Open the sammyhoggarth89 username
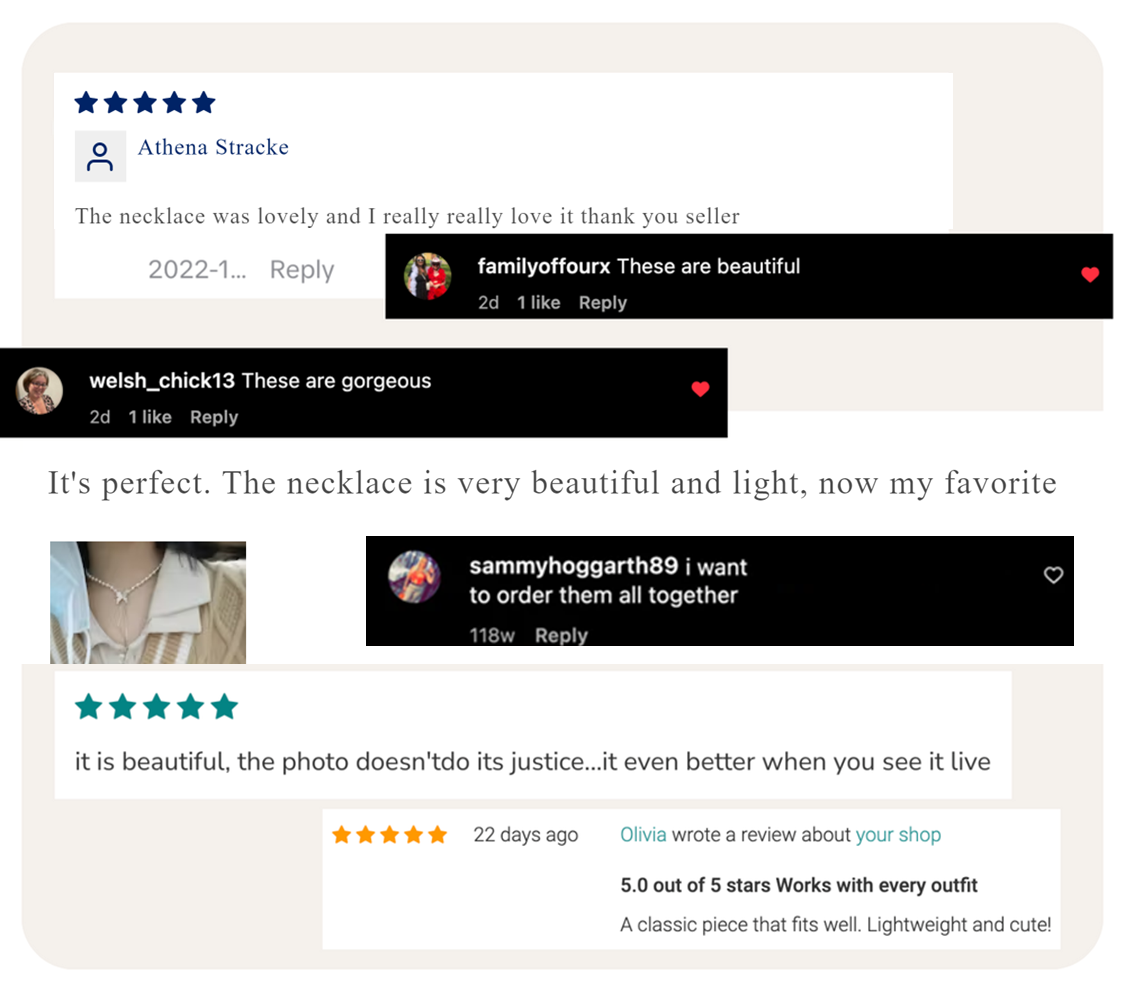The width and height of the screenshot is (1125, 992). click(574, 566)
